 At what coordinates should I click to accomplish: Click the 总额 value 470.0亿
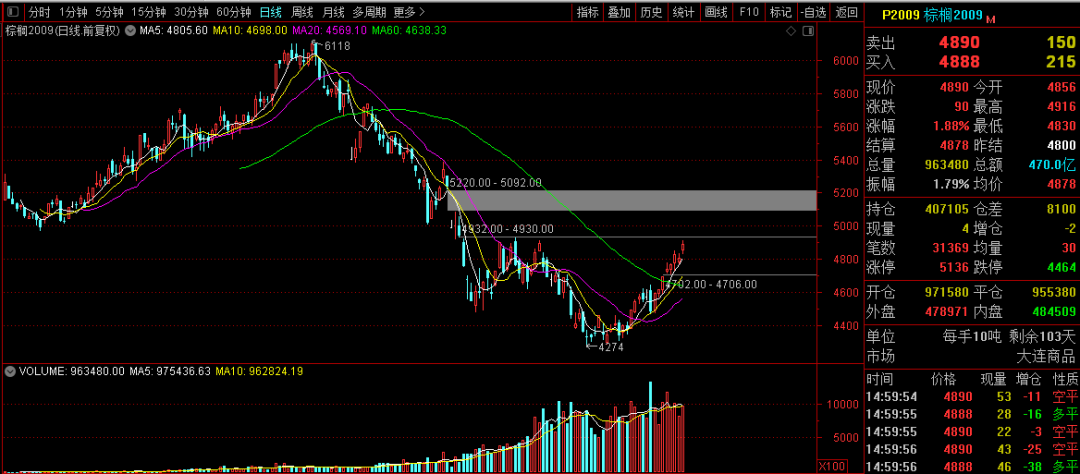(x=1052, y=165)
